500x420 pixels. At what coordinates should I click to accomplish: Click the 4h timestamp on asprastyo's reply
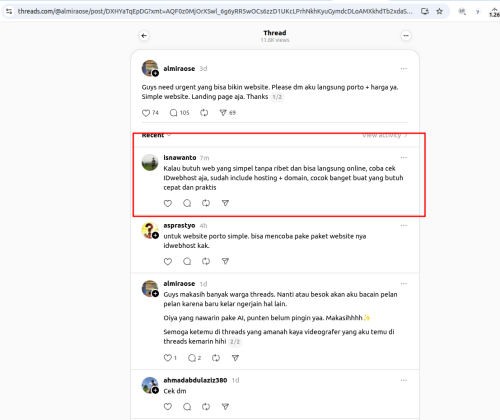point(203,226)
